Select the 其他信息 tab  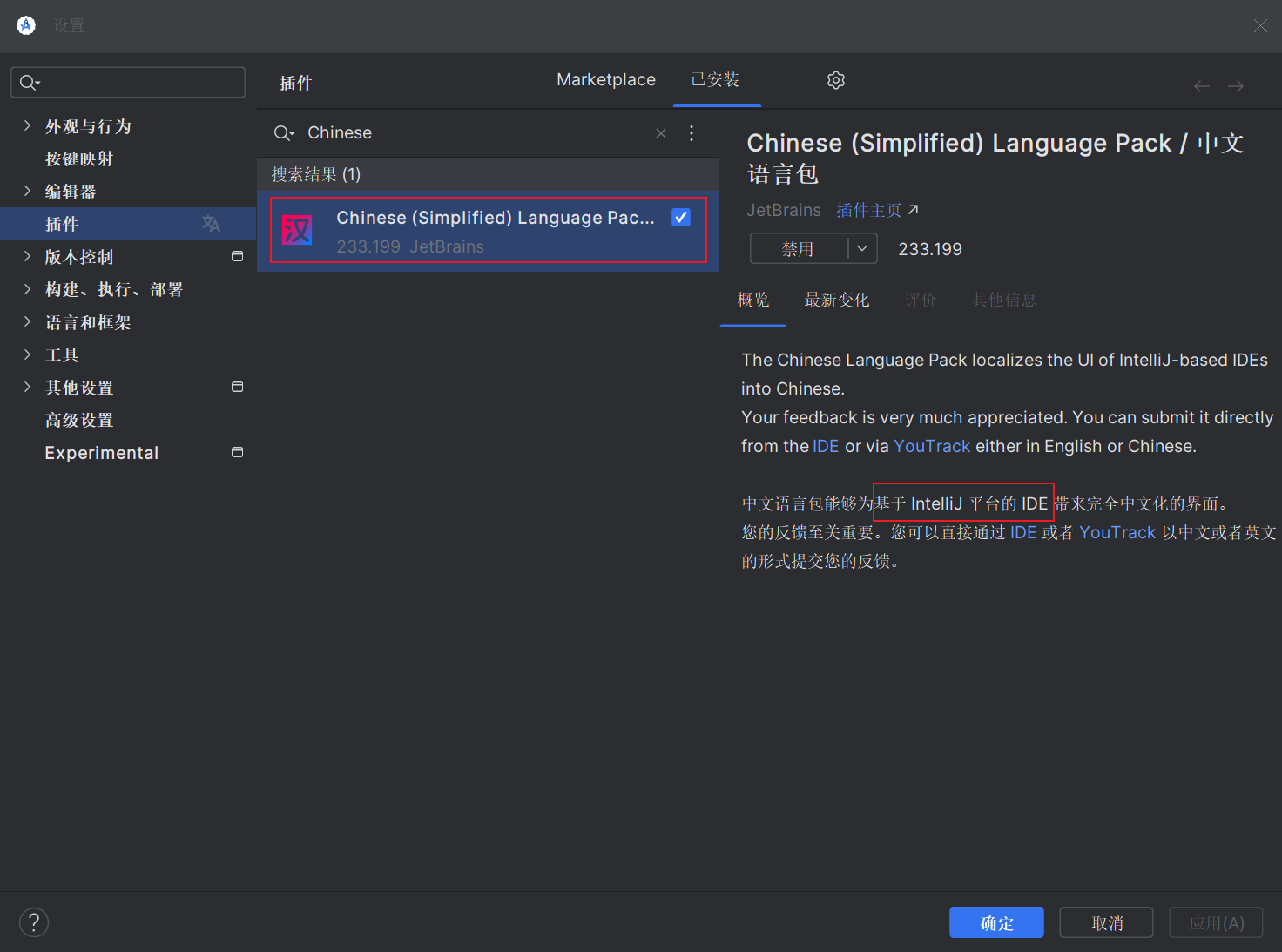(1004, 300)
